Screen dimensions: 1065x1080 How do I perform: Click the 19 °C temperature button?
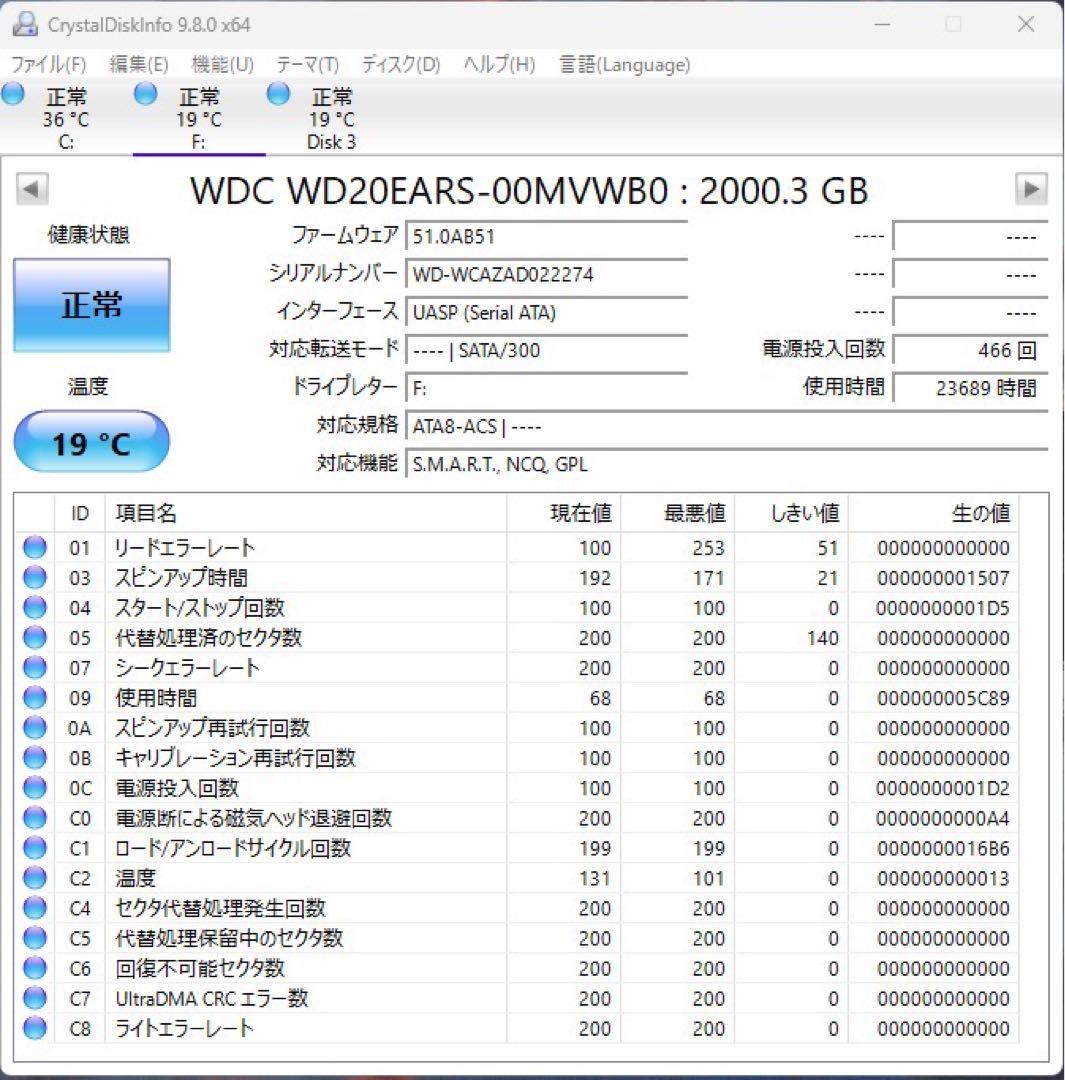[x=92, y=442]
